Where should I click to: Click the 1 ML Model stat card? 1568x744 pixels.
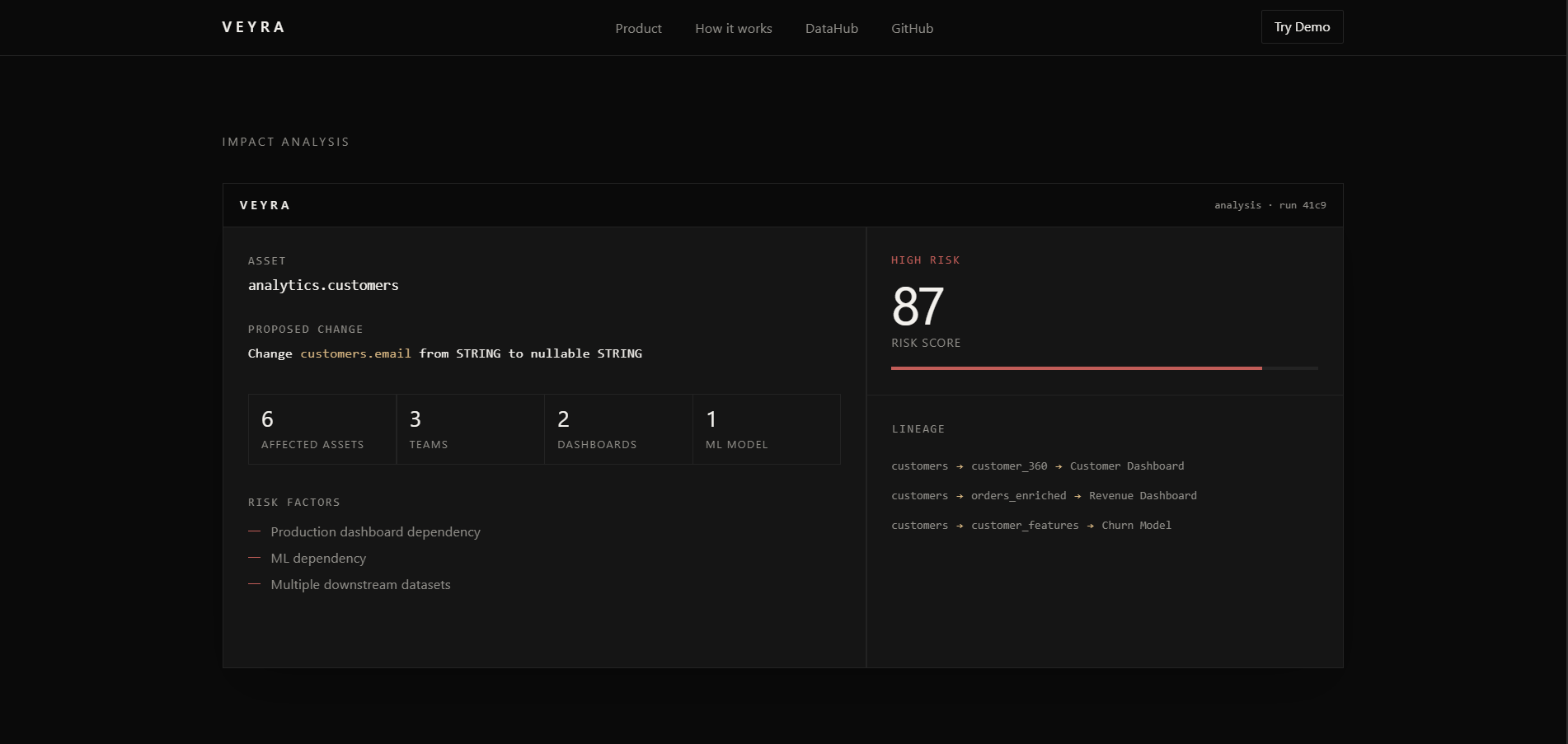point(767,429)
